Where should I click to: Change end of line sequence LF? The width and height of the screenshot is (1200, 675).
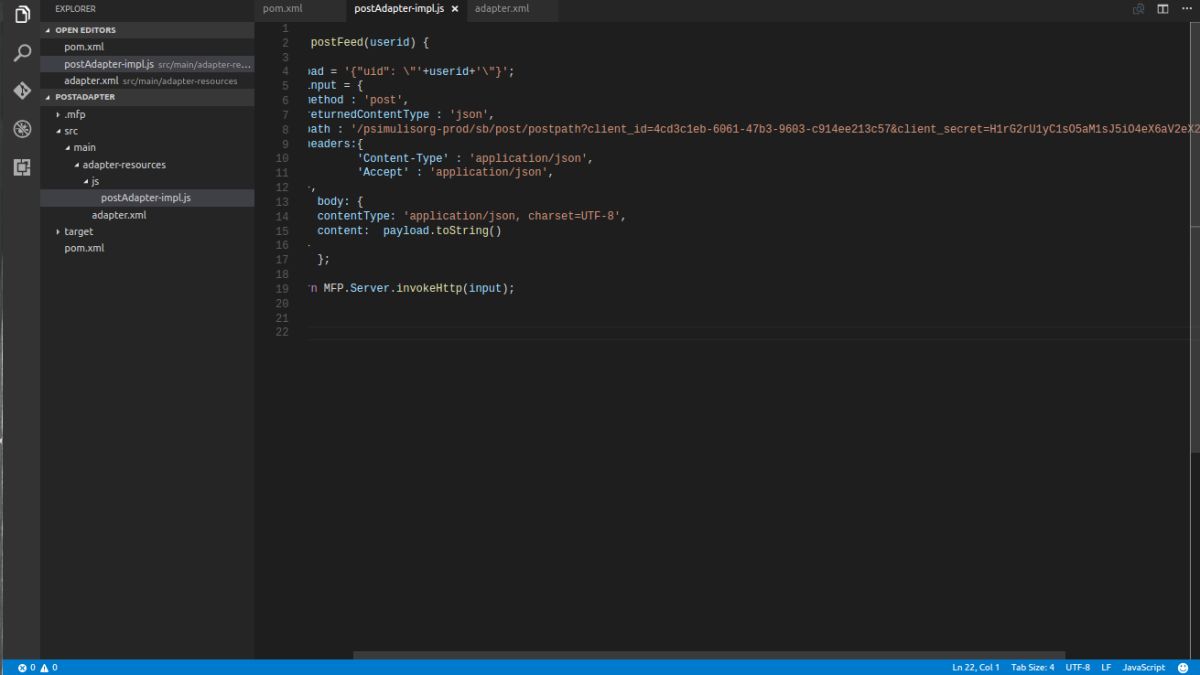[x=1106, y=667]
